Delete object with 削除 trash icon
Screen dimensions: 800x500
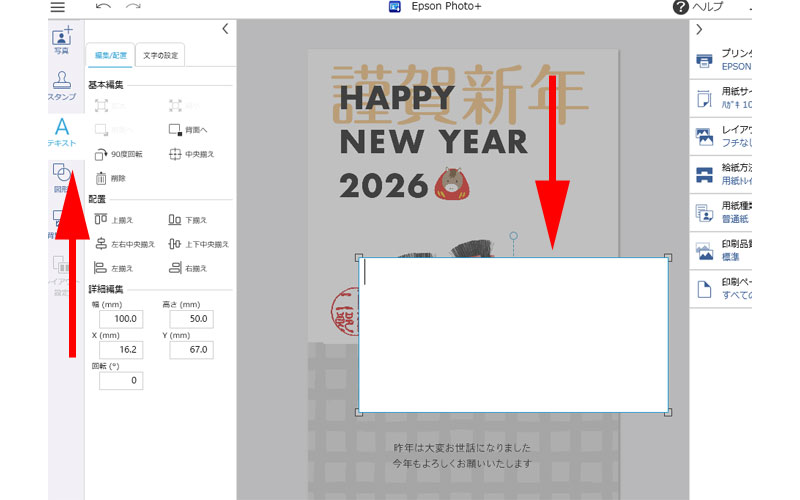click(x=110, y=178)
